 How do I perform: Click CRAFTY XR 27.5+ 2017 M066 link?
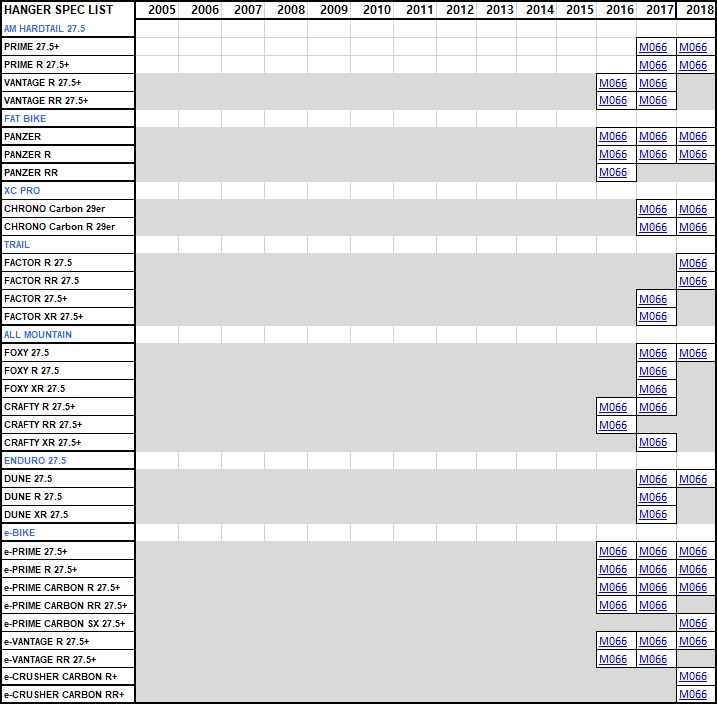(653, 442)
